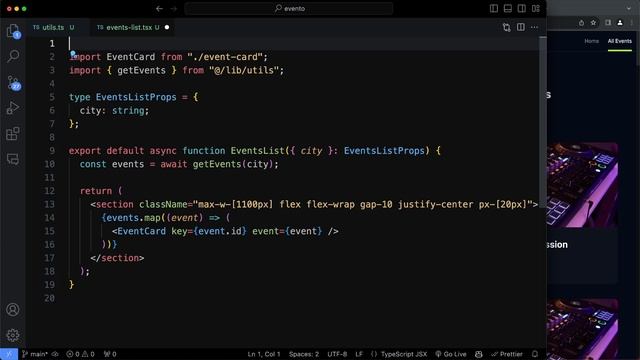Change the LF end of line sequence

pos(359,354)
